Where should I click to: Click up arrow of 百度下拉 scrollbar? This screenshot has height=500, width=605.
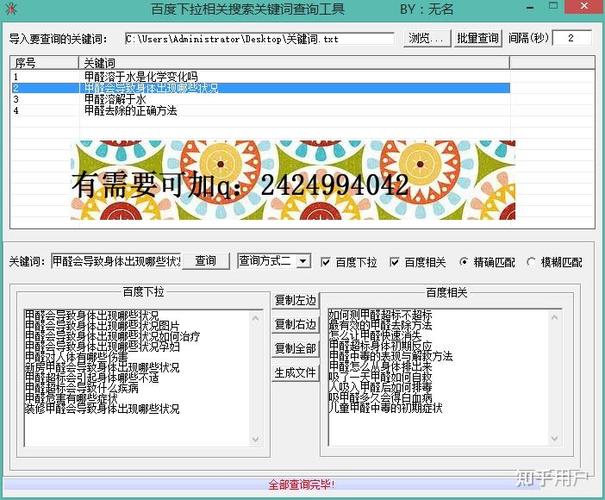click(255, 318)
